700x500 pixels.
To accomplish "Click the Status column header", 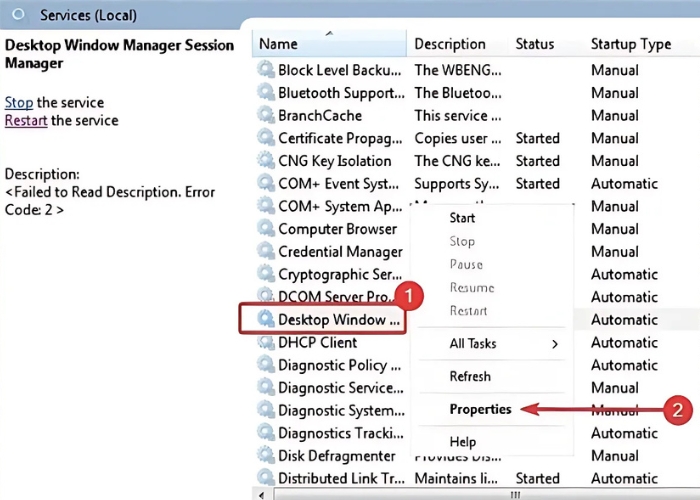I will [535, 44].
